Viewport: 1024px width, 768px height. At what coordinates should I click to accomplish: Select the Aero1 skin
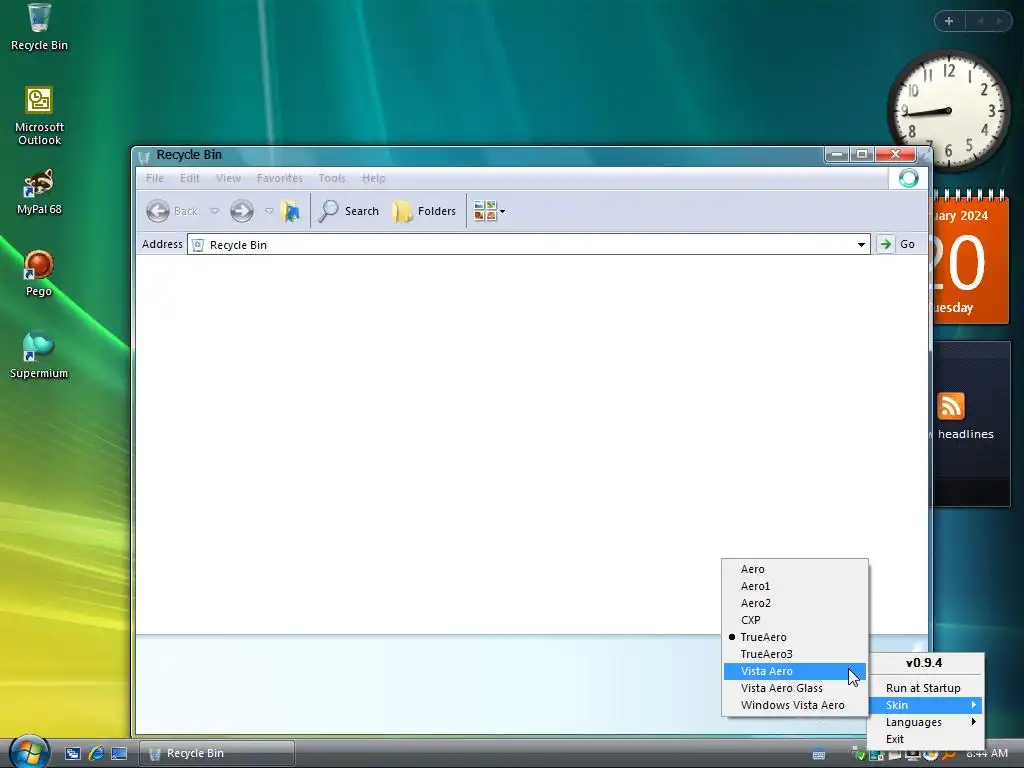click(795, 586)
